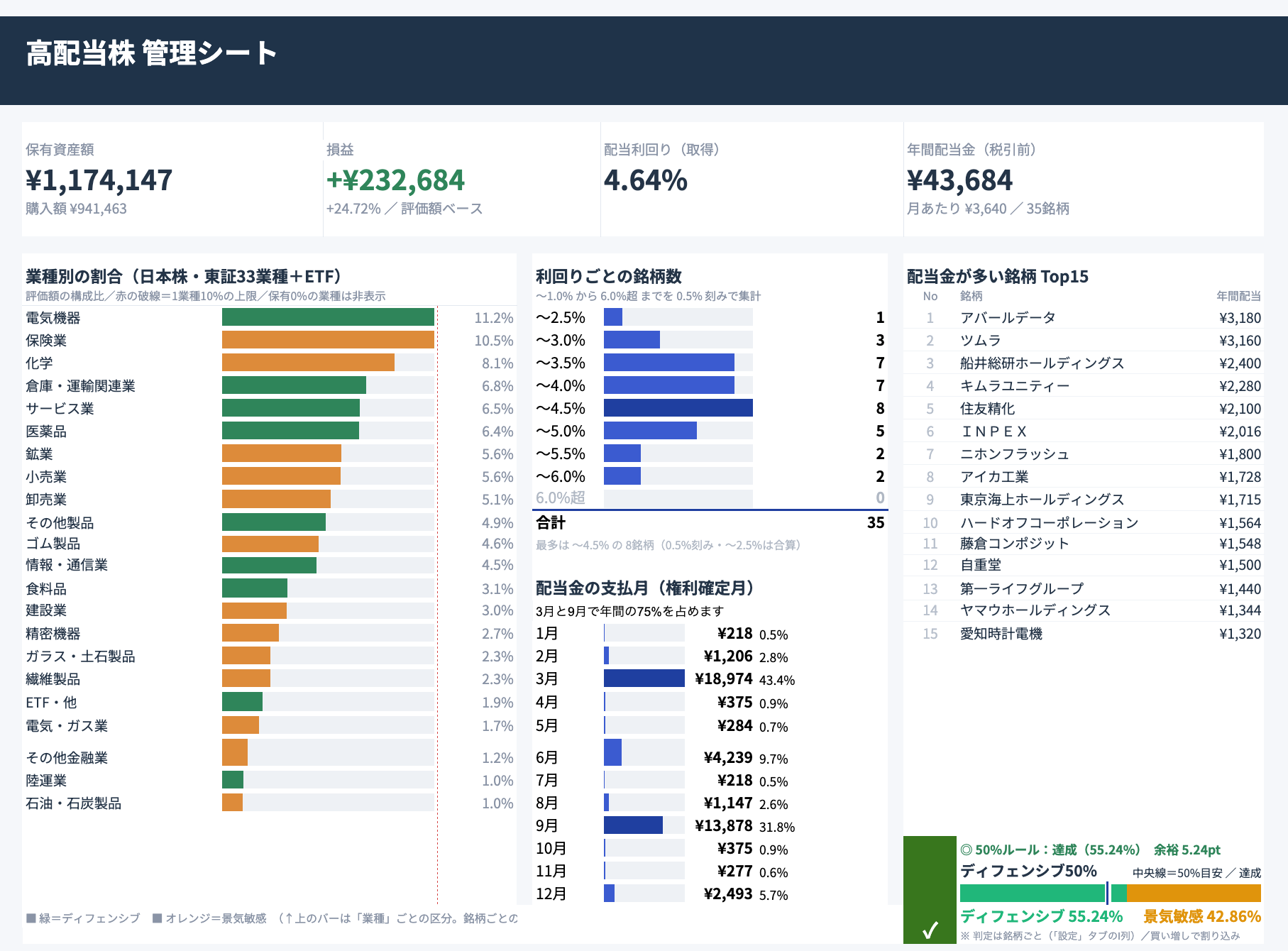The width and height of the screenshot is (1288, 951).
Task: Select the 配当金が多い銘柄 Top15 heading
Action: point(997,276)
